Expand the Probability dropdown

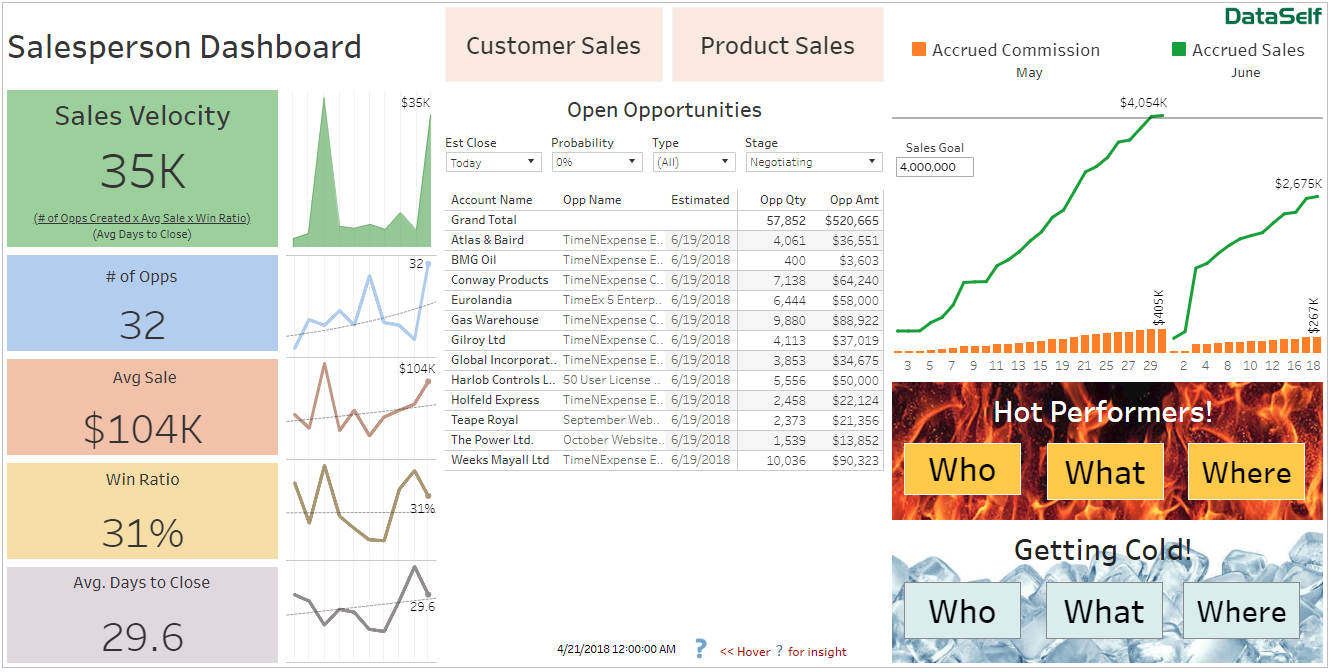point(597,162)
